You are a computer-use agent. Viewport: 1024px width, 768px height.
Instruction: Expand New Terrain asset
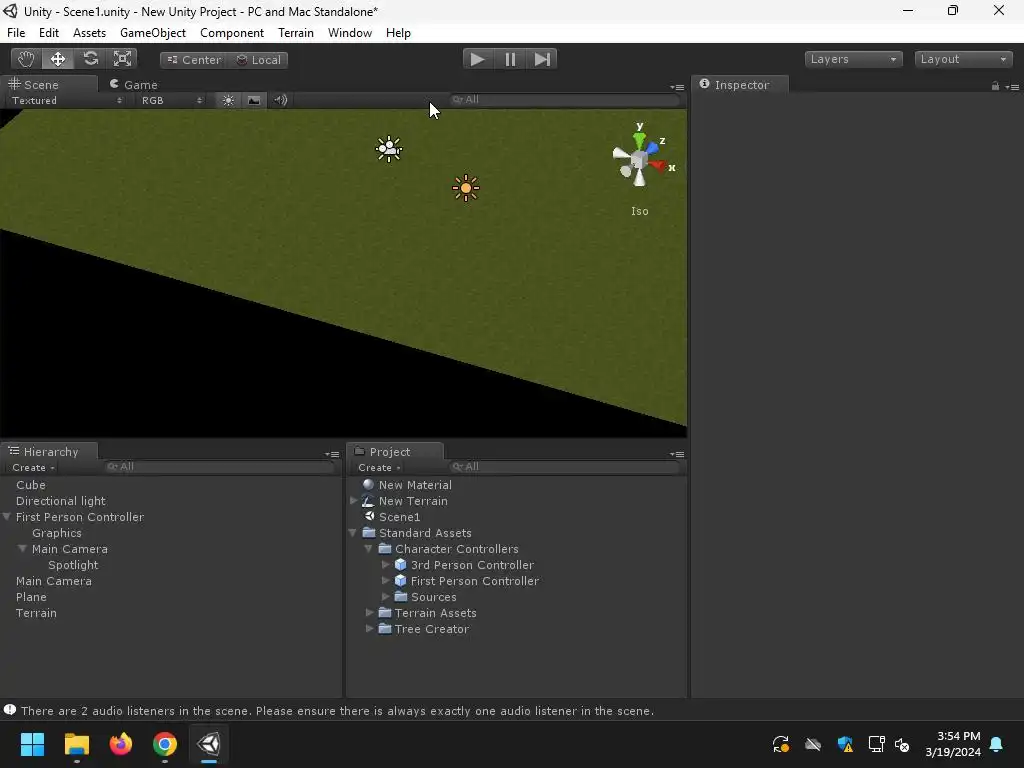[x=353, y=501]
